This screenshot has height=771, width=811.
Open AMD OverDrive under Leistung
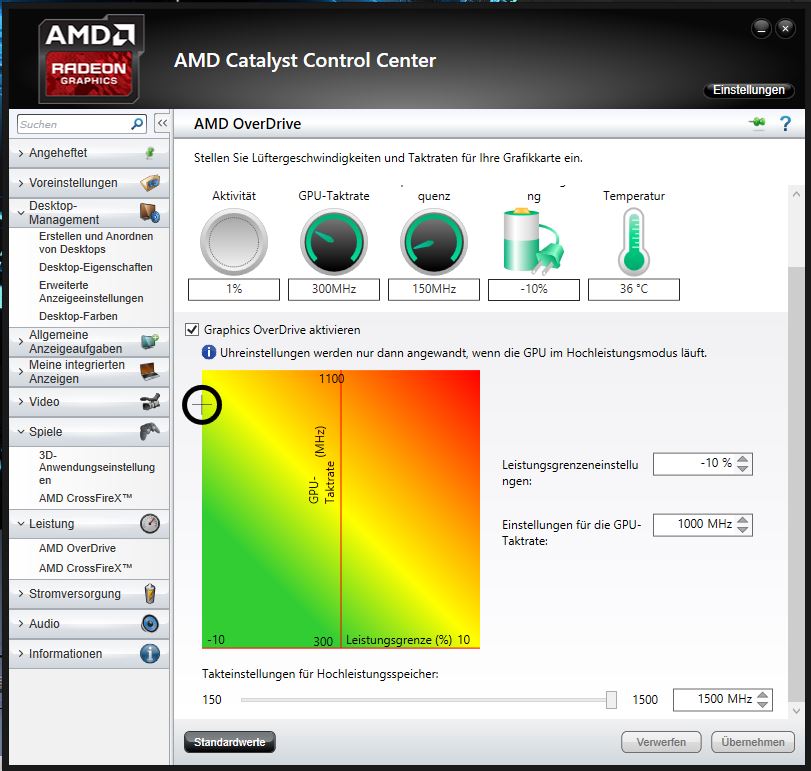coord(78,548)
